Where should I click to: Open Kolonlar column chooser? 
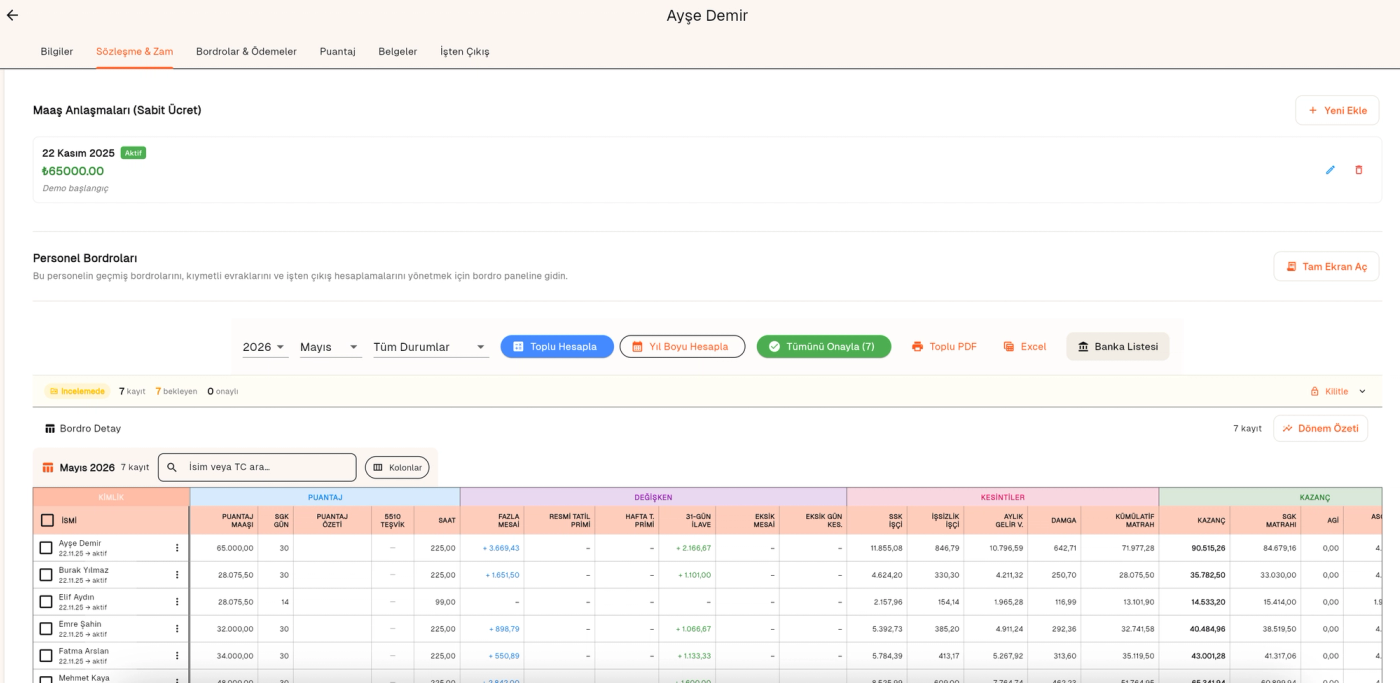[397, 467]
